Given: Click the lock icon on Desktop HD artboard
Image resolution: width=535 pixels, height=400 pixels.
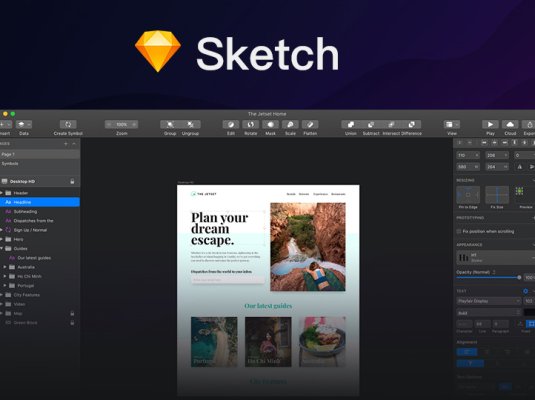Looking at the screenshot, I should pyautogui.click(x=72, y=181).
